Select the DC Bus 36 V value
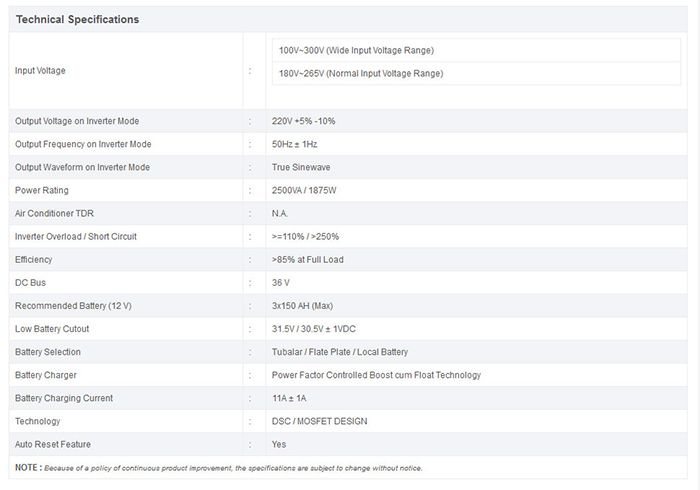The width and height of the screenshot is (700, 490). (x=280, y=283)
